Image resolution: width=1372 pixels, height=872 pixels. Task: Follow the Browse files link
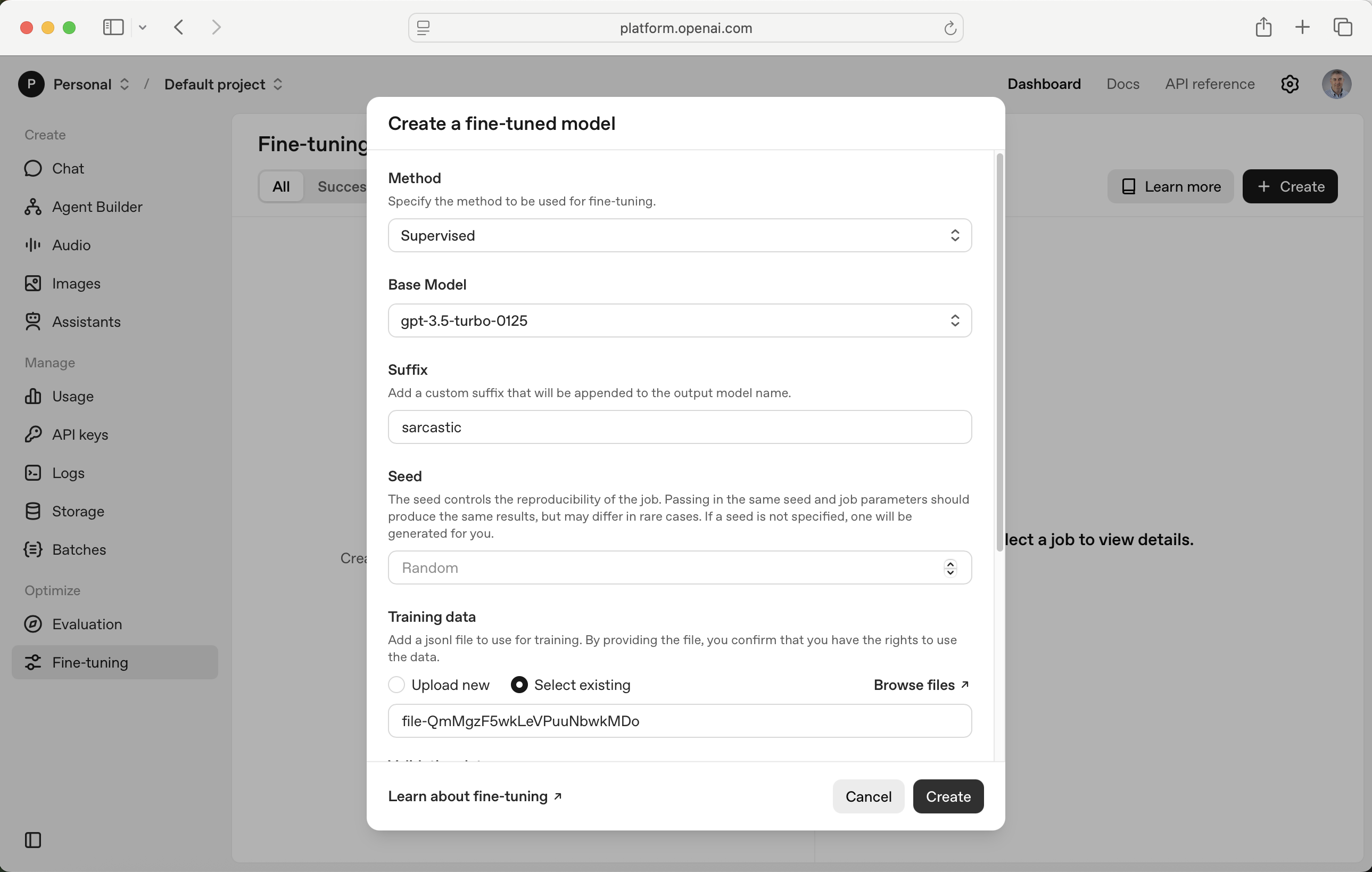(x=921, y=685)
